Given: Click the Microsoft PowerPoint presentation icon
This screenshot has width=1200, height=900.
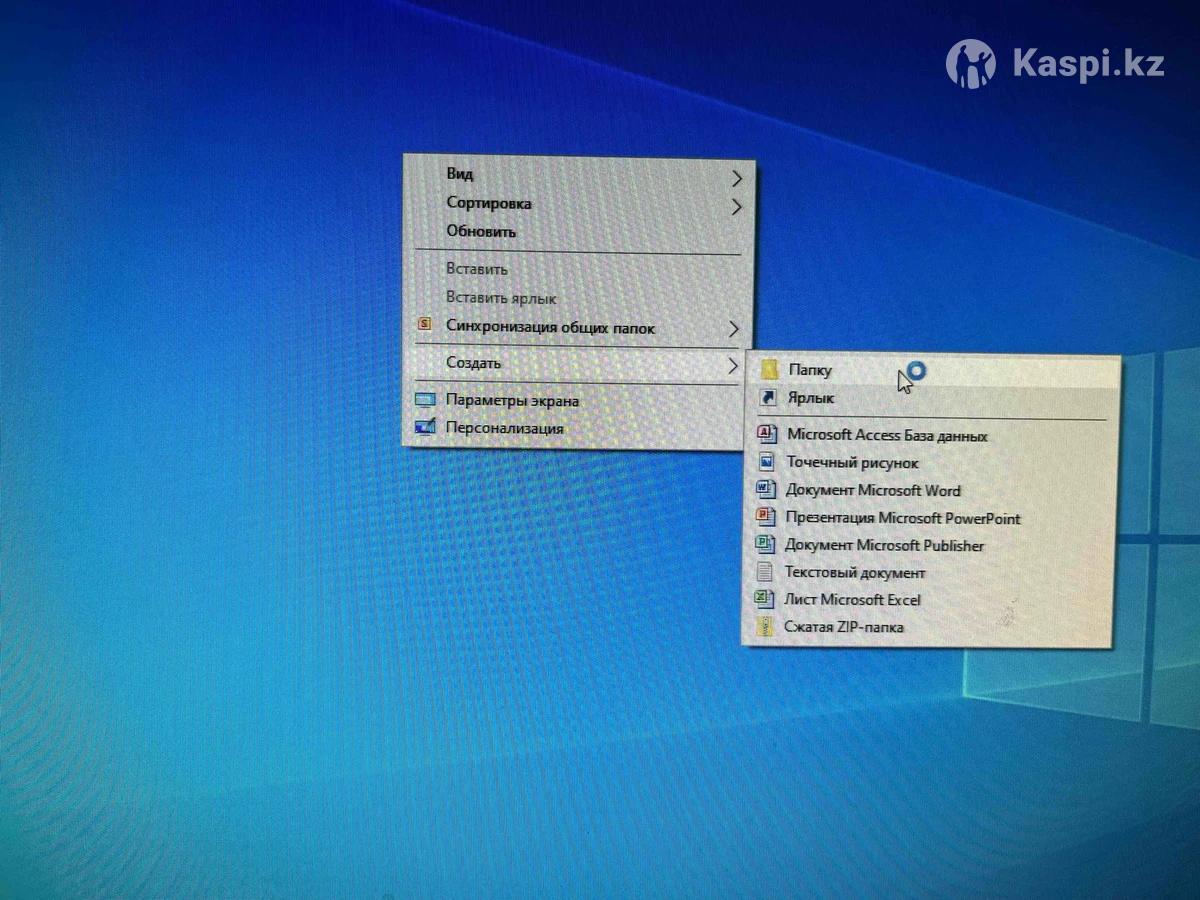Looking at the screenshot, I should point(766,517).
